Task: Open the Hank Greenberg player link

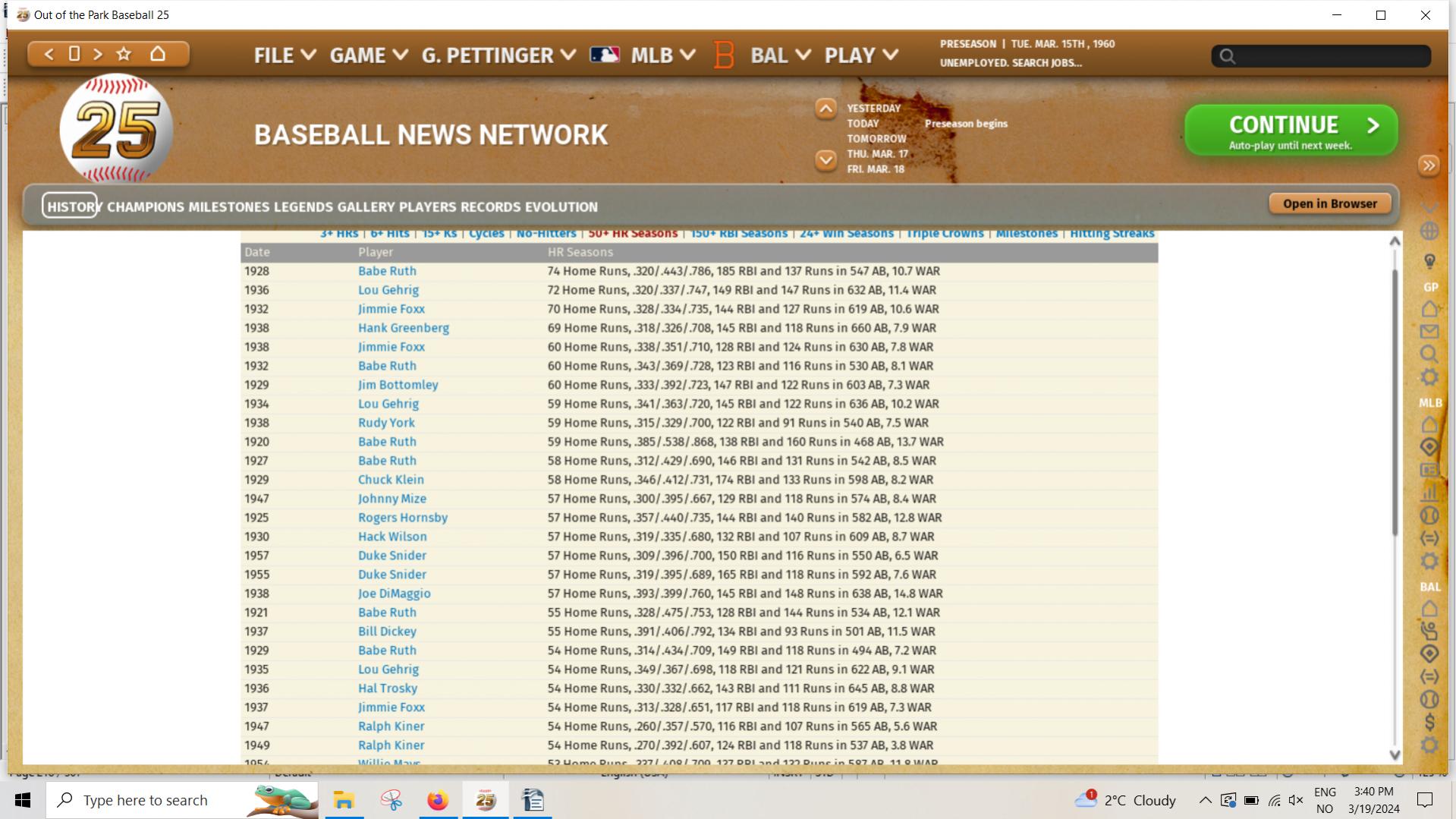Action: point(403,328)
